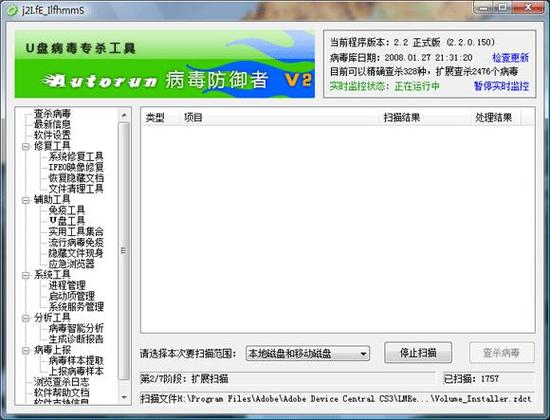Open IFEO映像修复 tool
The width and height of the screenshot is (550, 420).
(76, 167)
